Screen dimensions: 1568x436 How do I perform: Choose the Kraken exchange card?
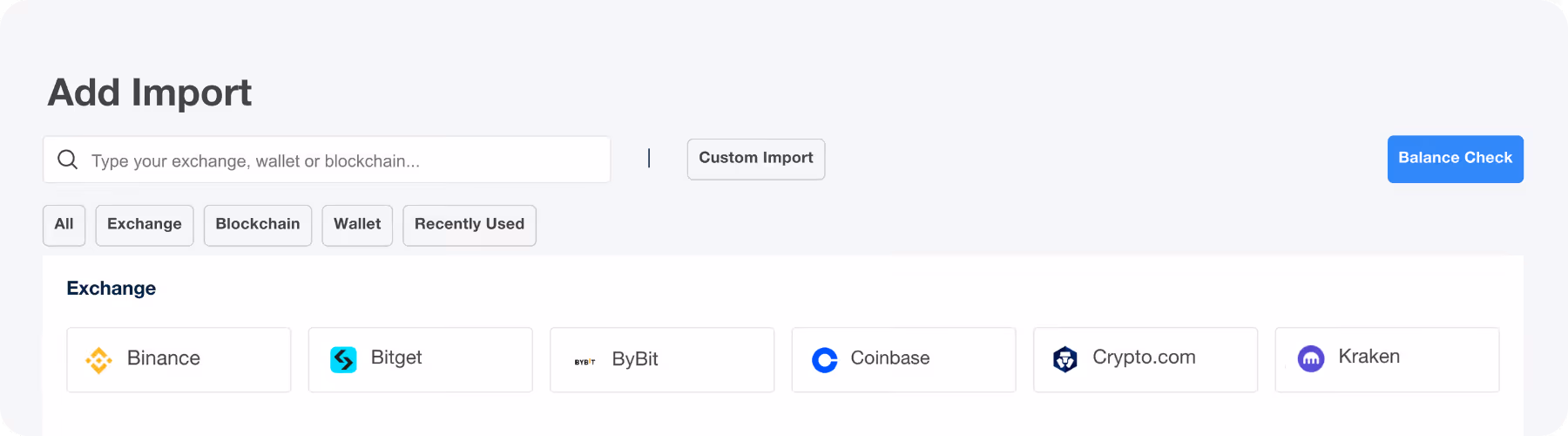(1387, 359)
